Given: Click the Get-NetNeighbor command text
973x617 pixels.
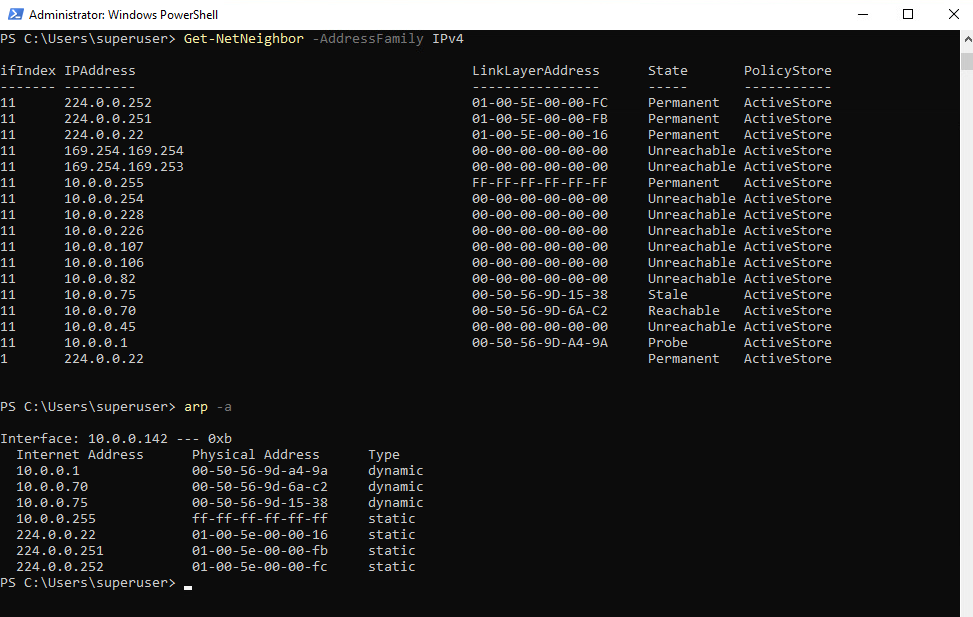Looking at the screenshot, I should coord(244,38).
